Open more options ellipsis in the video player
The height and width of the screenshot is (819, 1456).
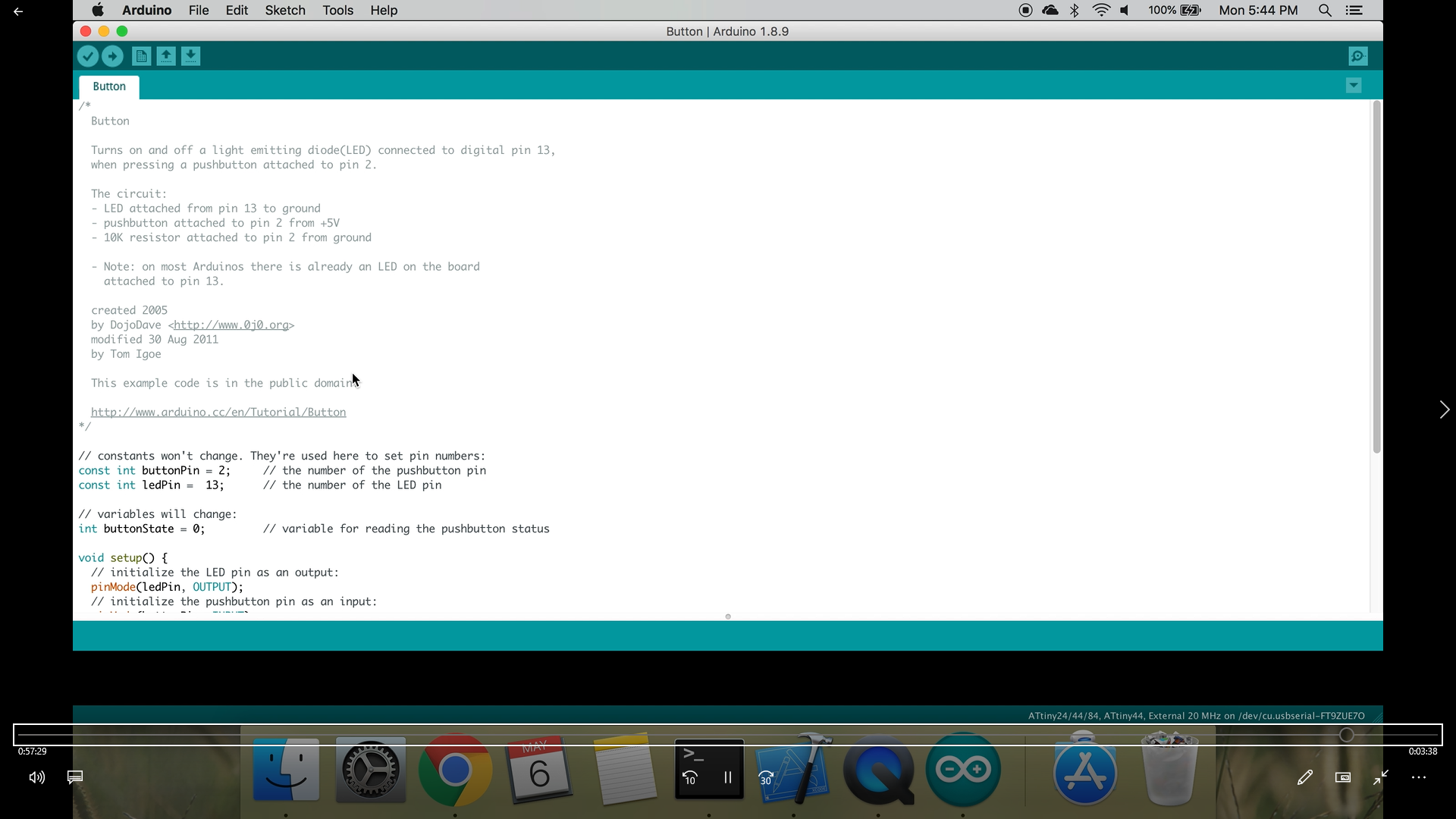pyautogui.click(x=1419, y=777)
